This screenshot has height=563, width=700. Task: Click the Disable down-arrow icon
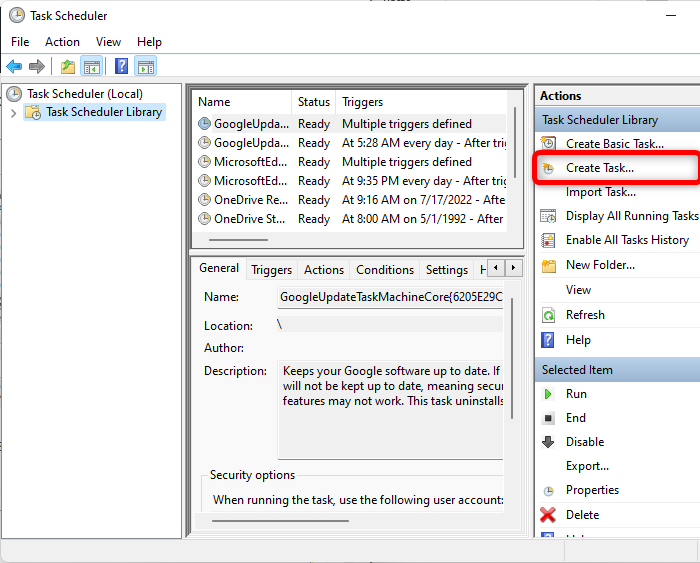point(548,442)
